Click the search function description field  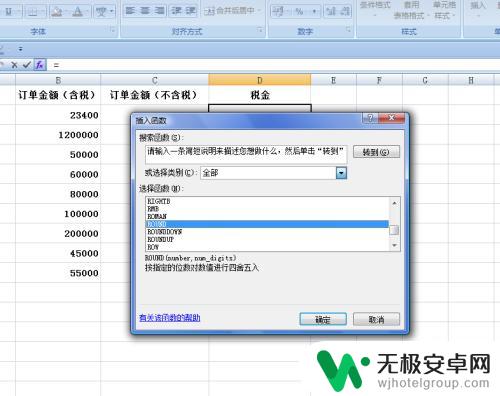coord(246,154)
